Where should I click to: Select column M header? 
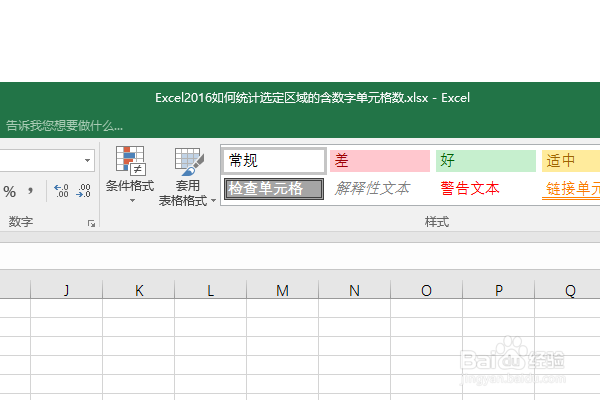282,290
